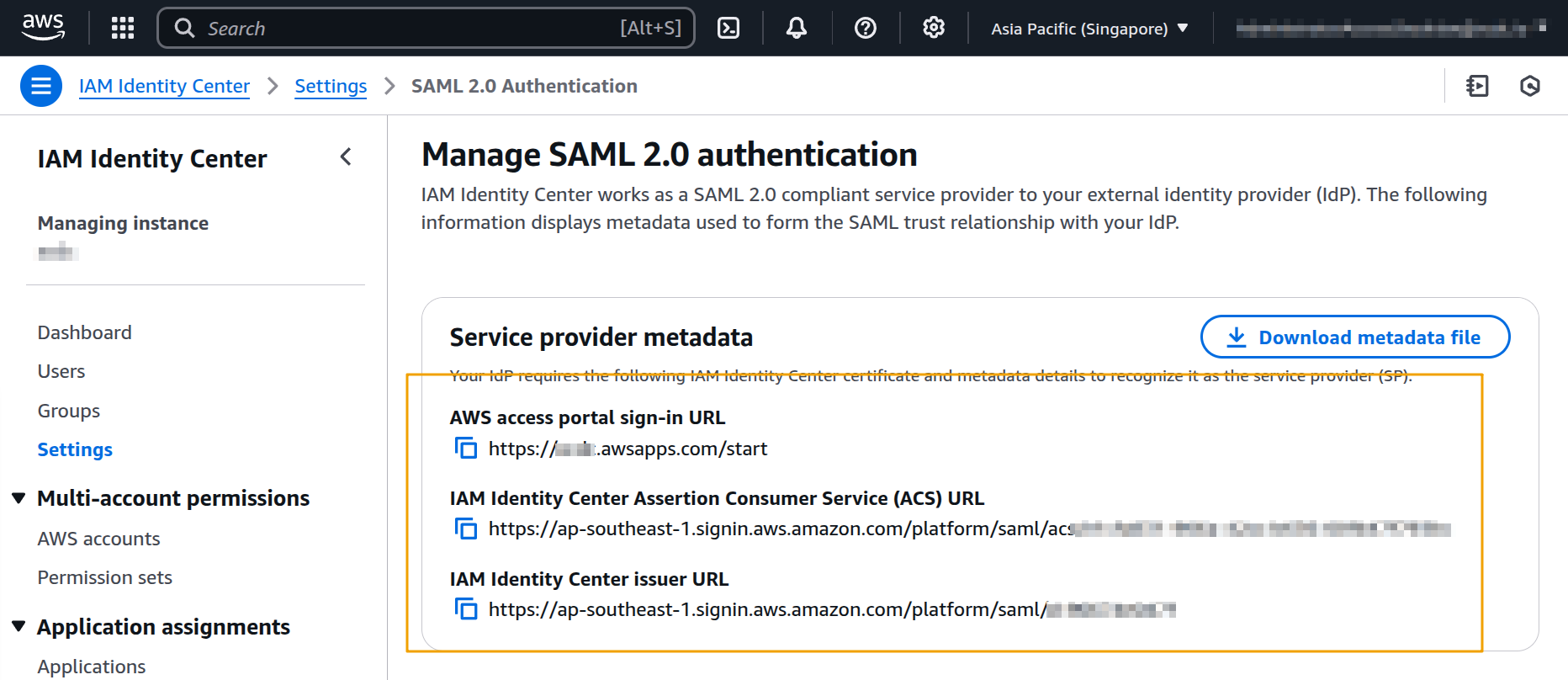
Task: Follow the Settings breadcrumb link
Action: point(331,86)
